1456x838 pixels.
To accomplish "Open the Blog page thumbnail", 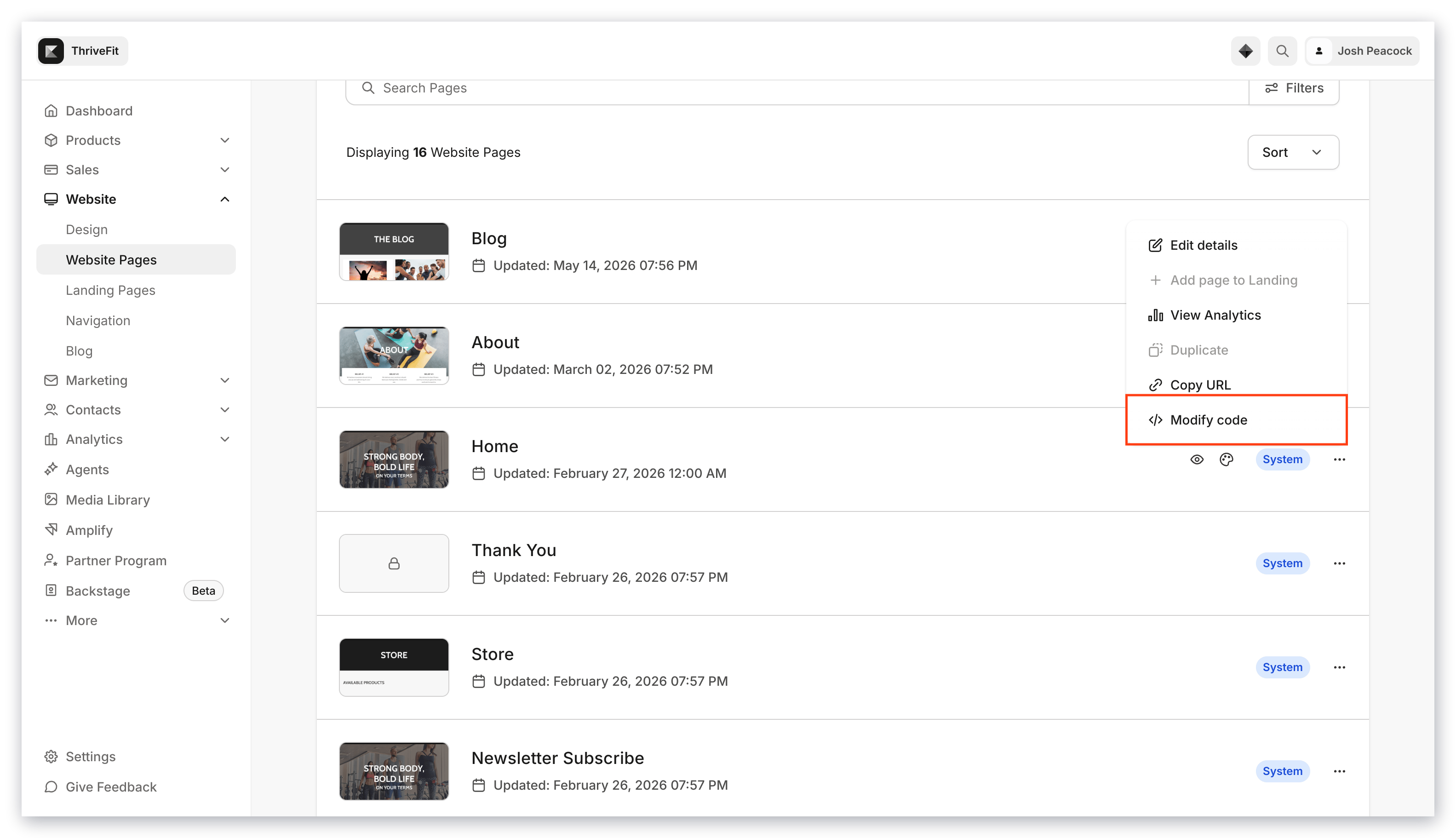I will click(x=394, y=252).
